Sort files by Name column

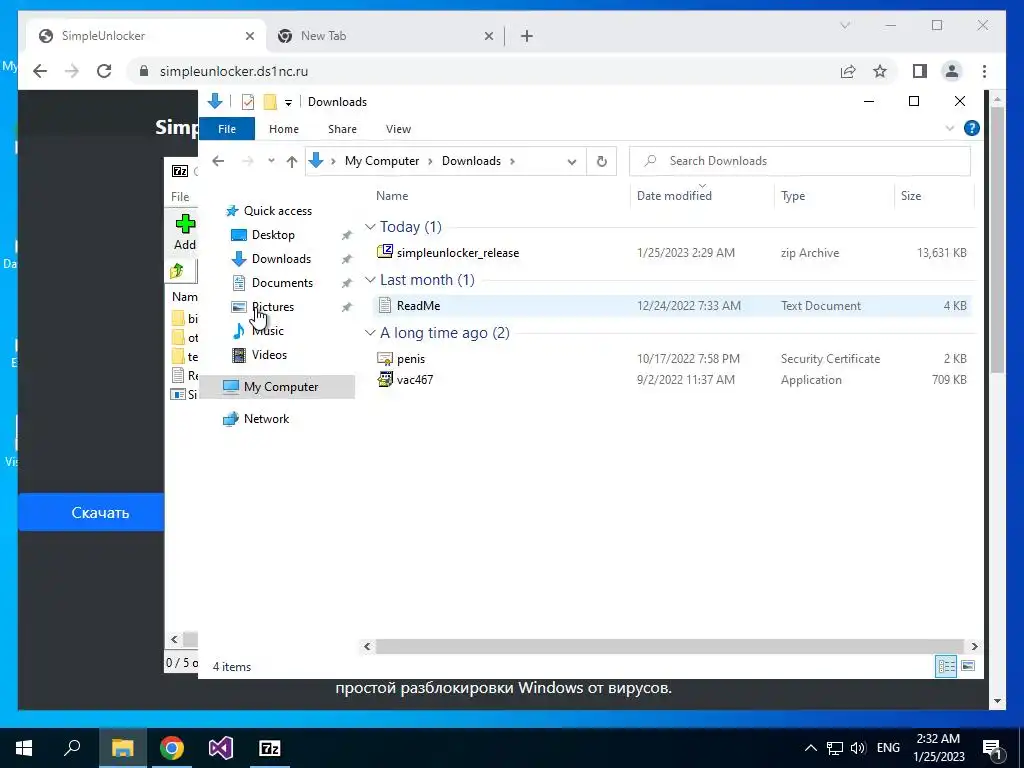click(392, 196)
